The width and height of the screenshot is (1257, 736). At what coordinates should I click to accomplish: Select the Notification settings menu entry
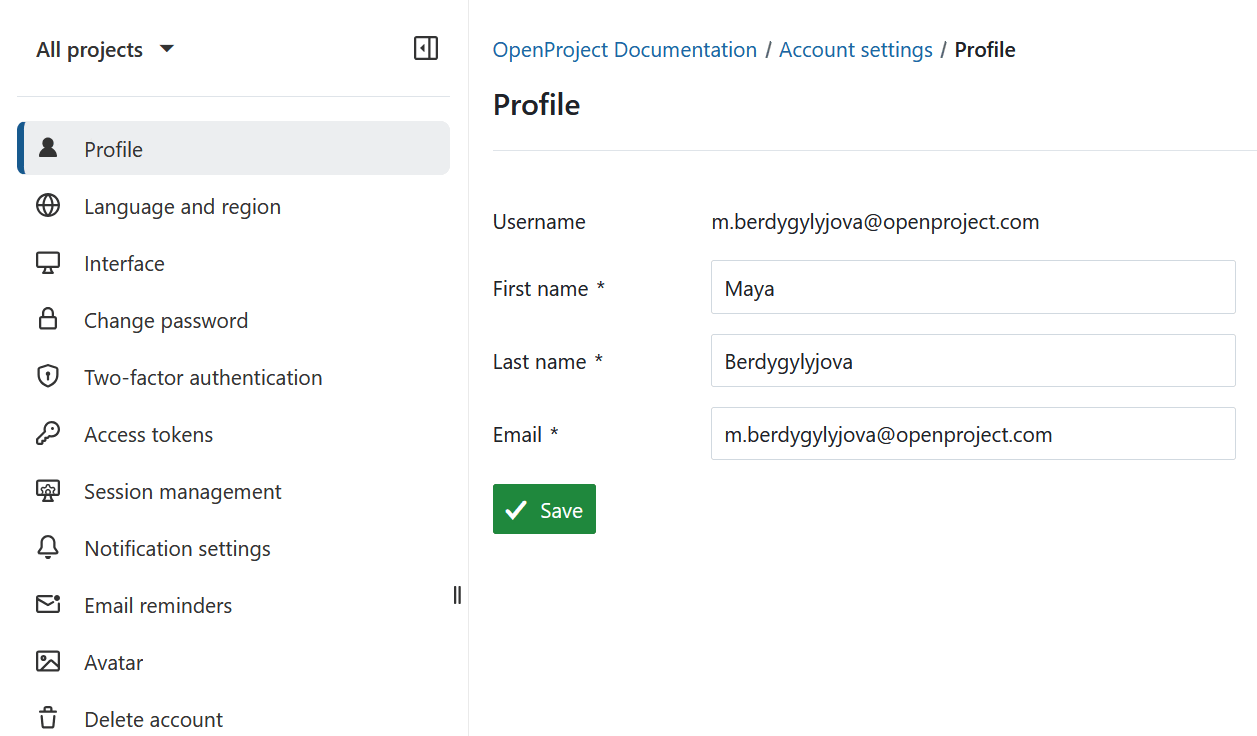pyautogui.click(x=177, y=548)
